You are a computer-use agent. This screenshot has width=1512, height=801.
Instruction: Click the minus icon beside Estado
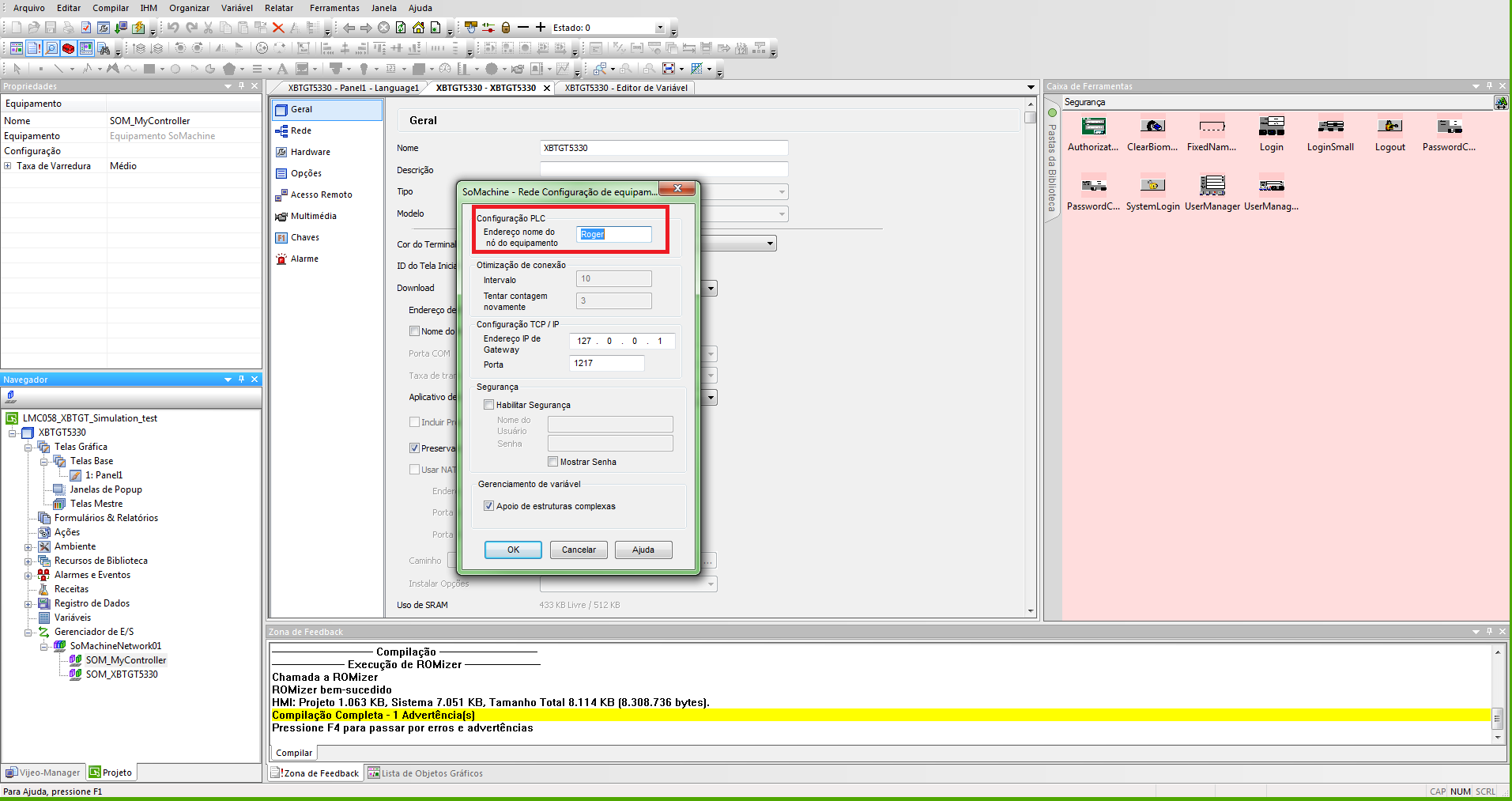[x=523, y=28]
